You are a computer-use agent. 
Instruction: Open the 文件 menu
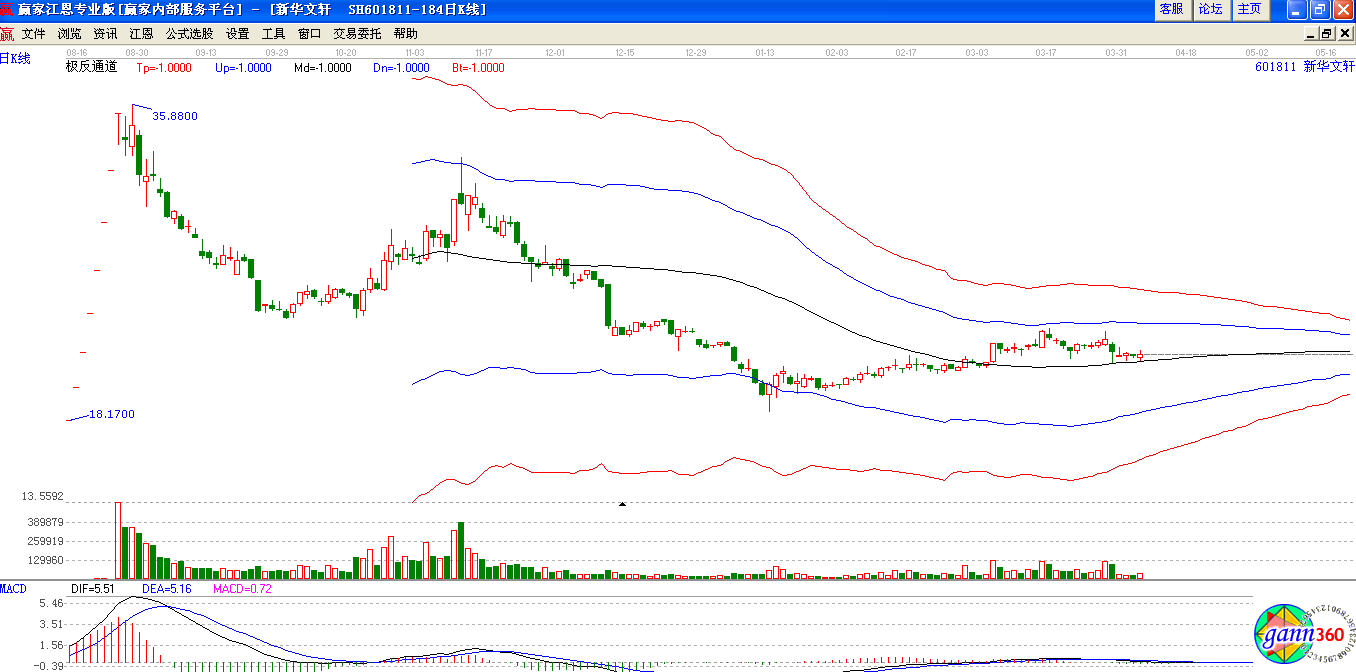pyautogui.click(x=33, y=33)
